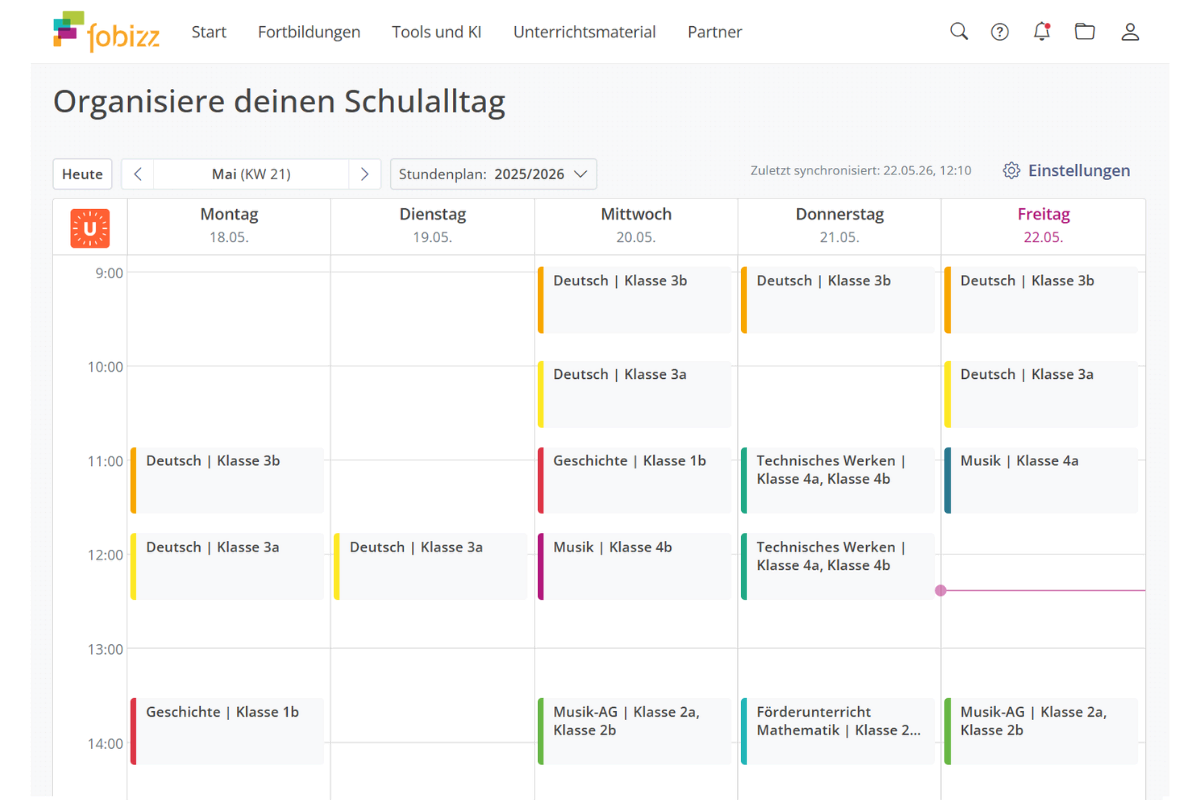Open the user profile icon

click(1130, 31)
